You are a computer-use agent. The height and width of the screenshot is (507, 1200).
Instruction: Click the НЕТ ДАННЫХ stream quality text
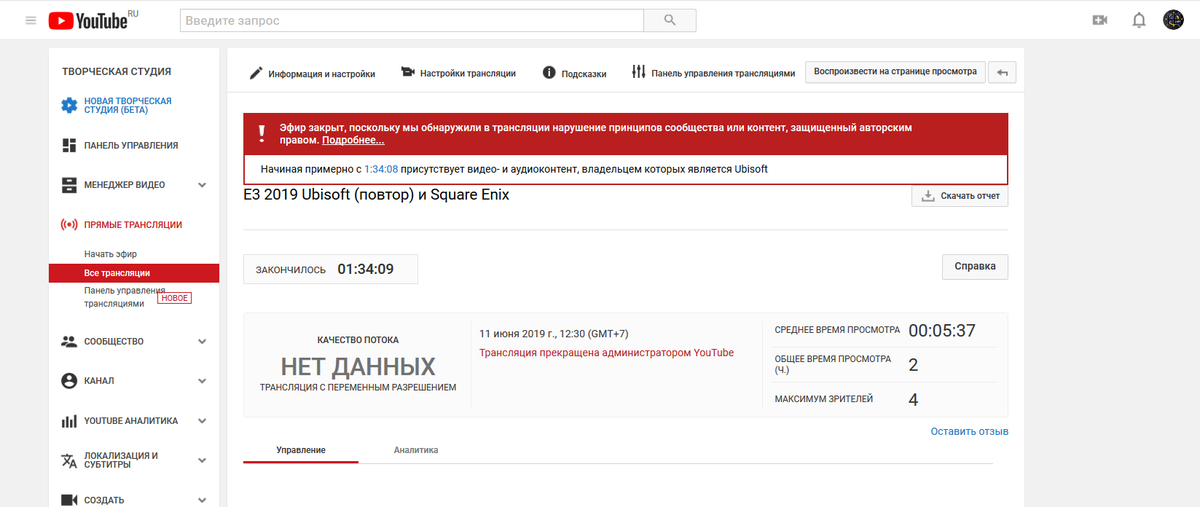[x=357, y=366]
